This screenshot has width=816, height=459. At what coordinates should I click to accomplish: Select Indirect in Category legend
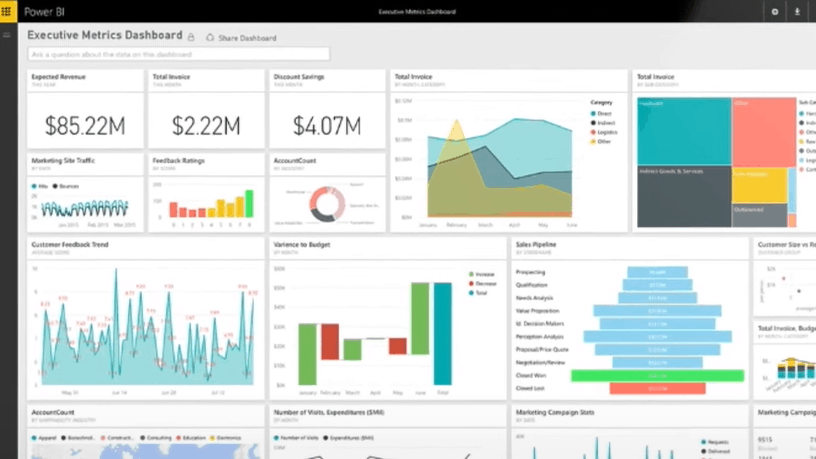coord(603,123)
